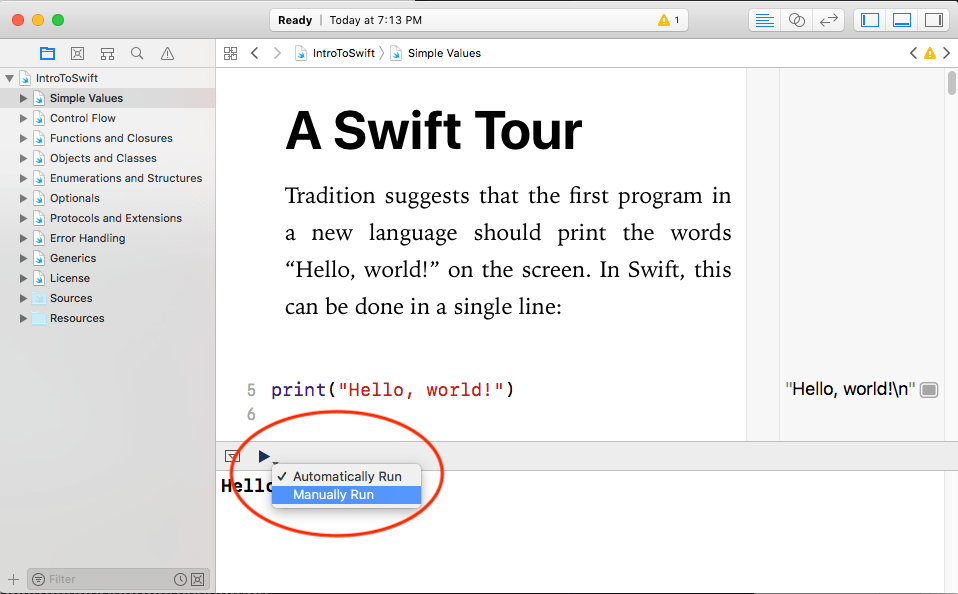Click Simple Values in jump bar

436,53
